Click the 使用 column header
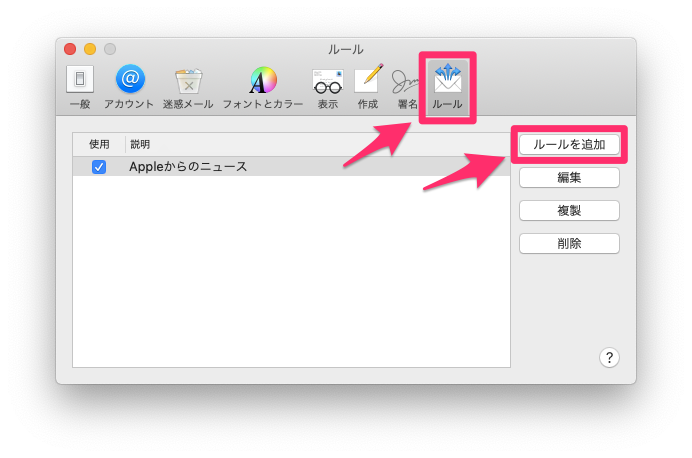The height and width of the screenshot is (458, 692). [99, 144]
